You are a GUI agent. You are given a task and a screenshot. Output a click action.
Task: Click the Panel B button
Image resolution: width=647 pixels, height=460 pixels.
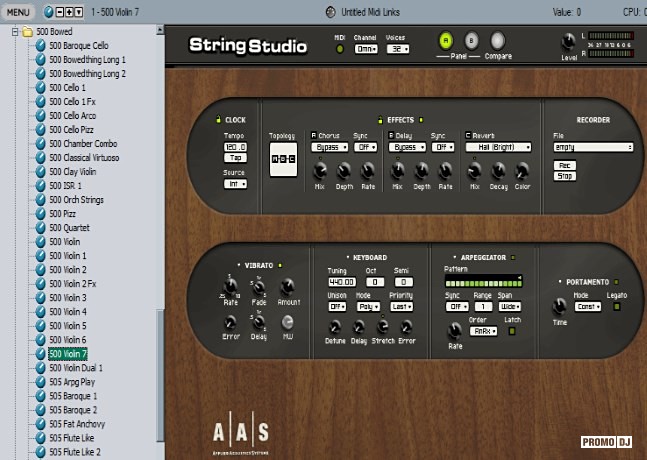point(472,41)
